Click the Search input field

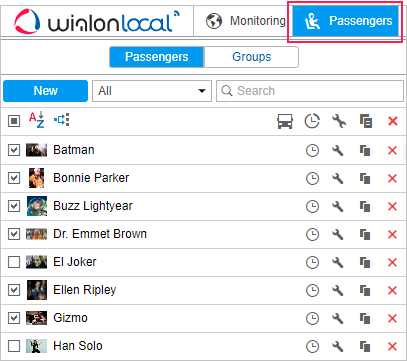click(310, 91)
